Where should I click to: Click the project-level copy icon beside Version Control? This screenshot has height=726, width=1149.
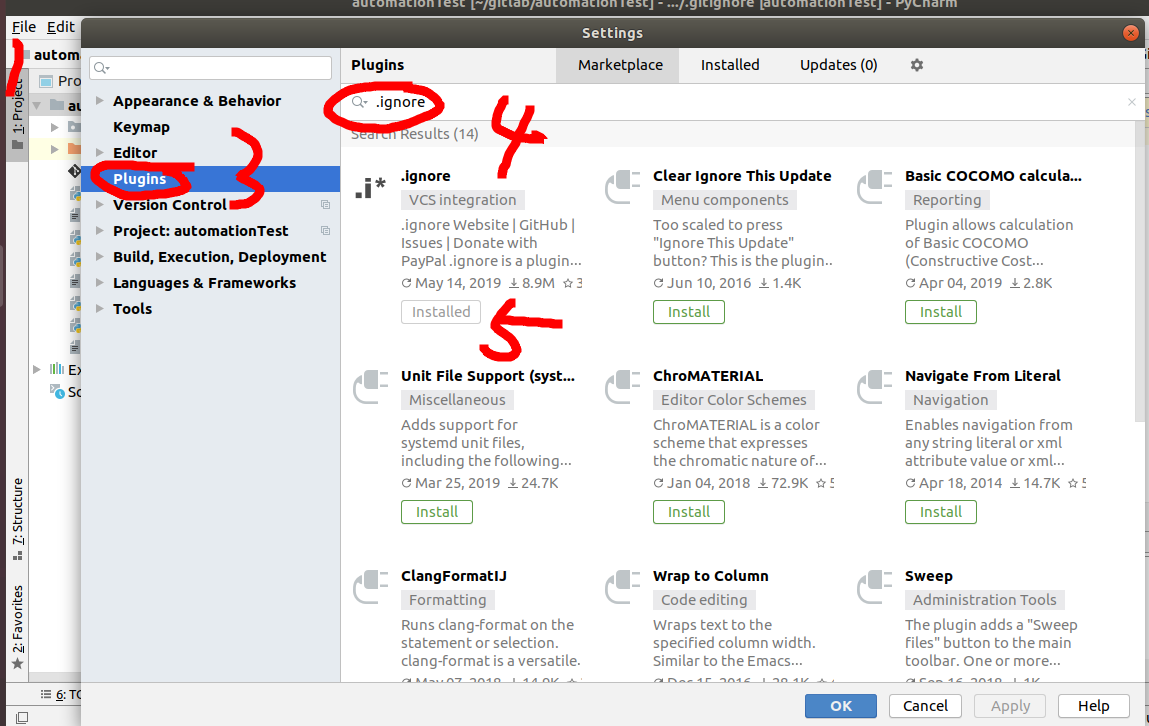(x=325, y=205)
